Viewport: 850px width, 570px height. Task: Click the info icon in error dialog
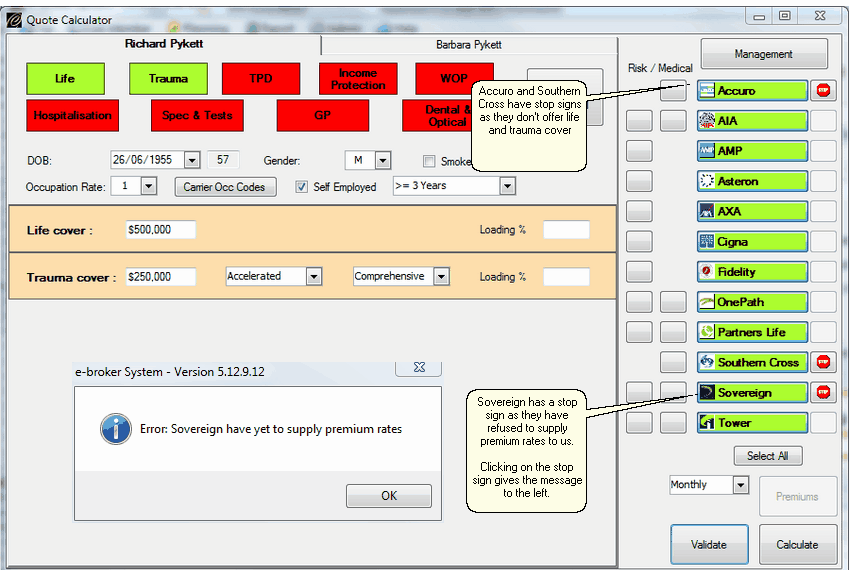[115, 429]
